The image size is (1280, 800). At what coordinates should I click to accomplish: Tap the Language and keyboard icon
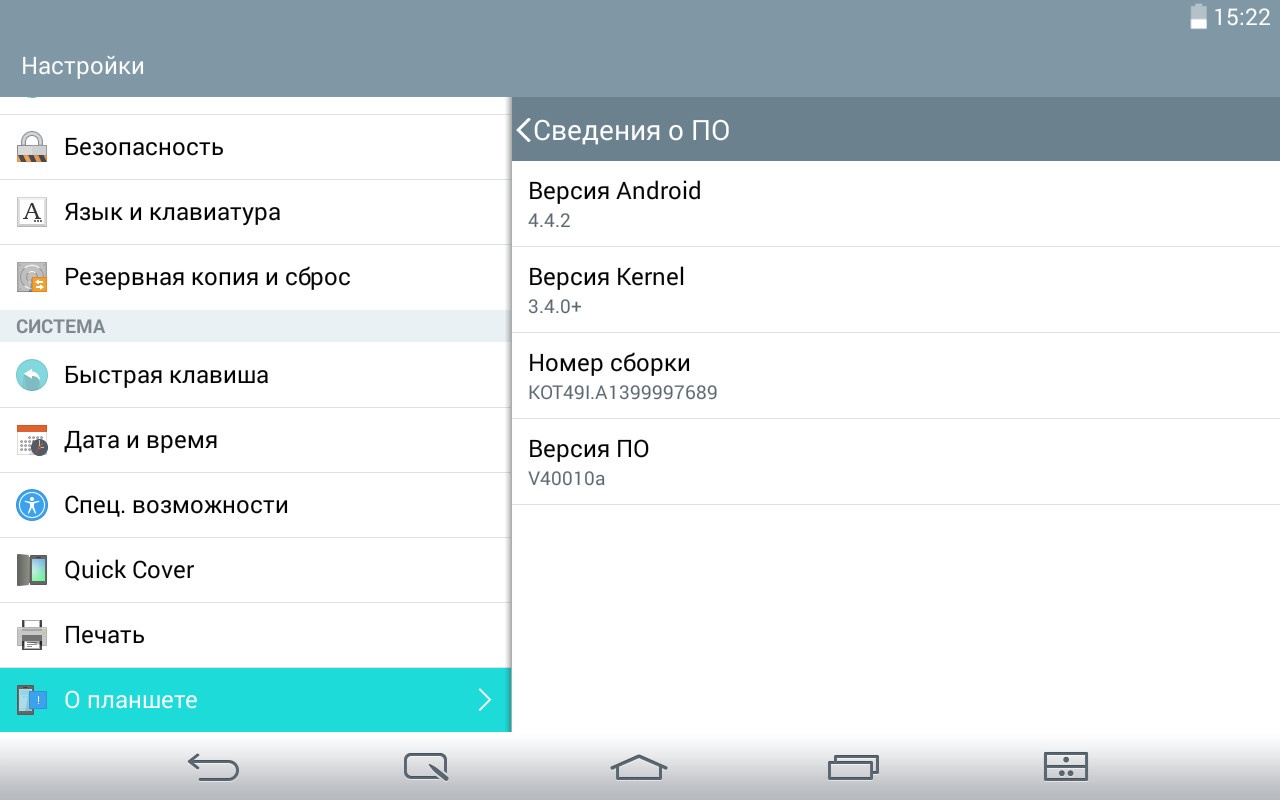click(32, 212)
